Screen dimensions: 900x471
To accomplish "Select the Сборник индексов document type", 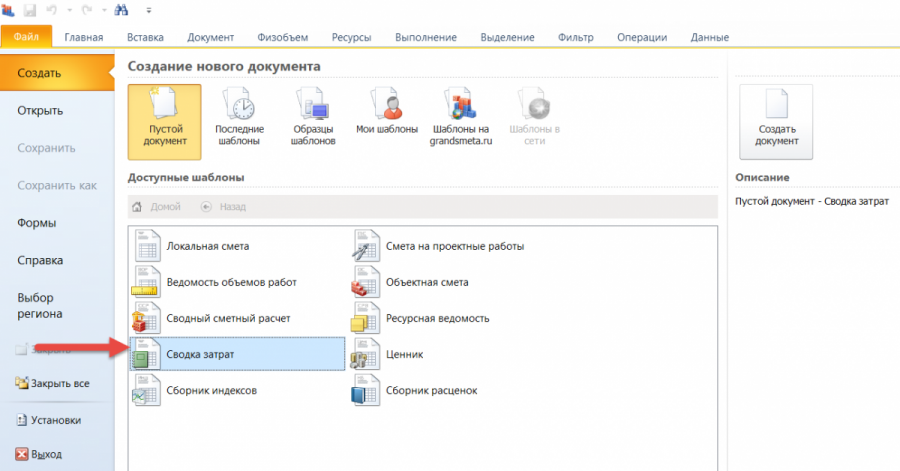I will [x=238, y=390].
